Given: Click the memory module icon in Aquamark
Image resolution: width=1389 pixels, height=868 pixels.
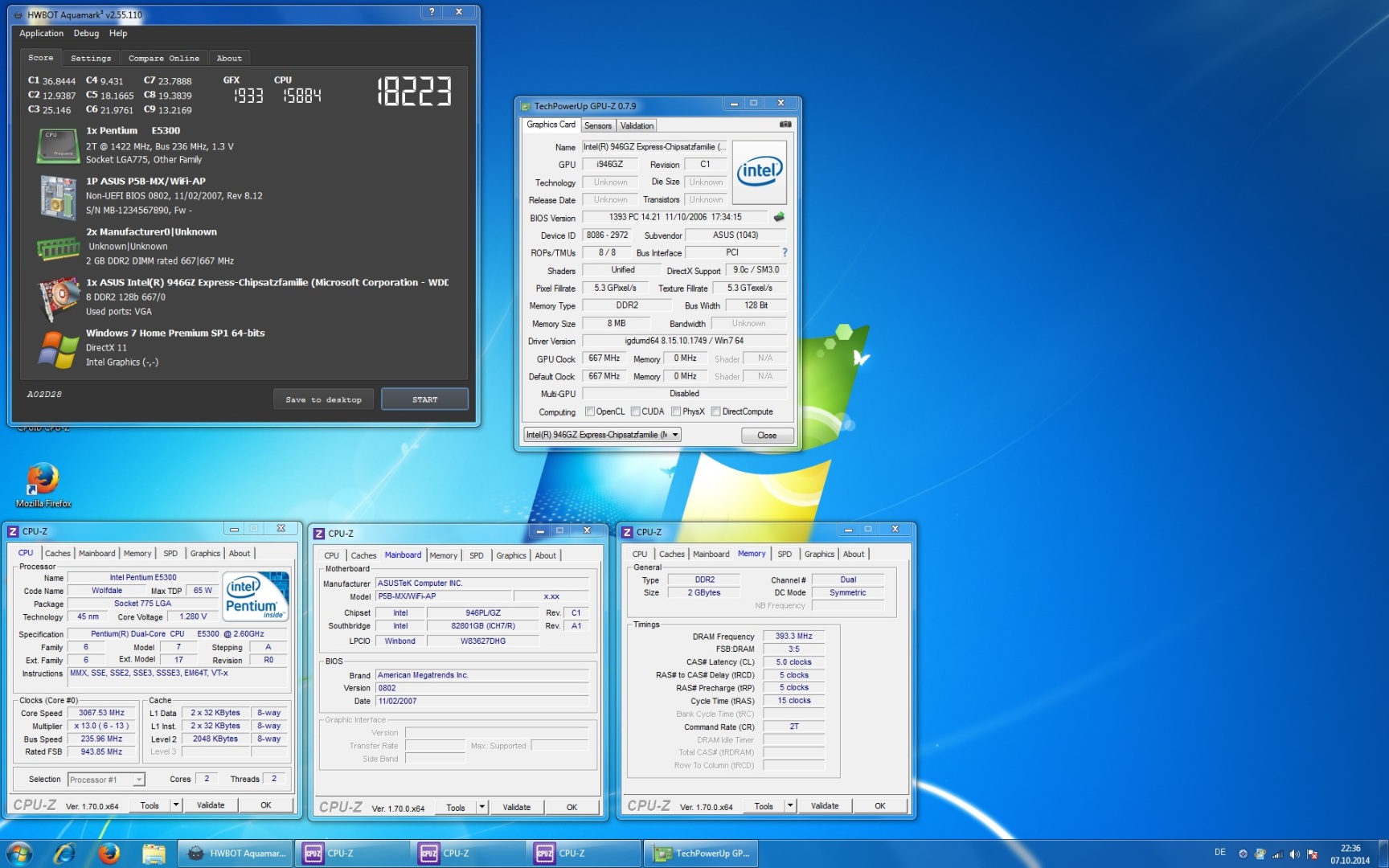Looking at the screenshot, I should point(57,248).
